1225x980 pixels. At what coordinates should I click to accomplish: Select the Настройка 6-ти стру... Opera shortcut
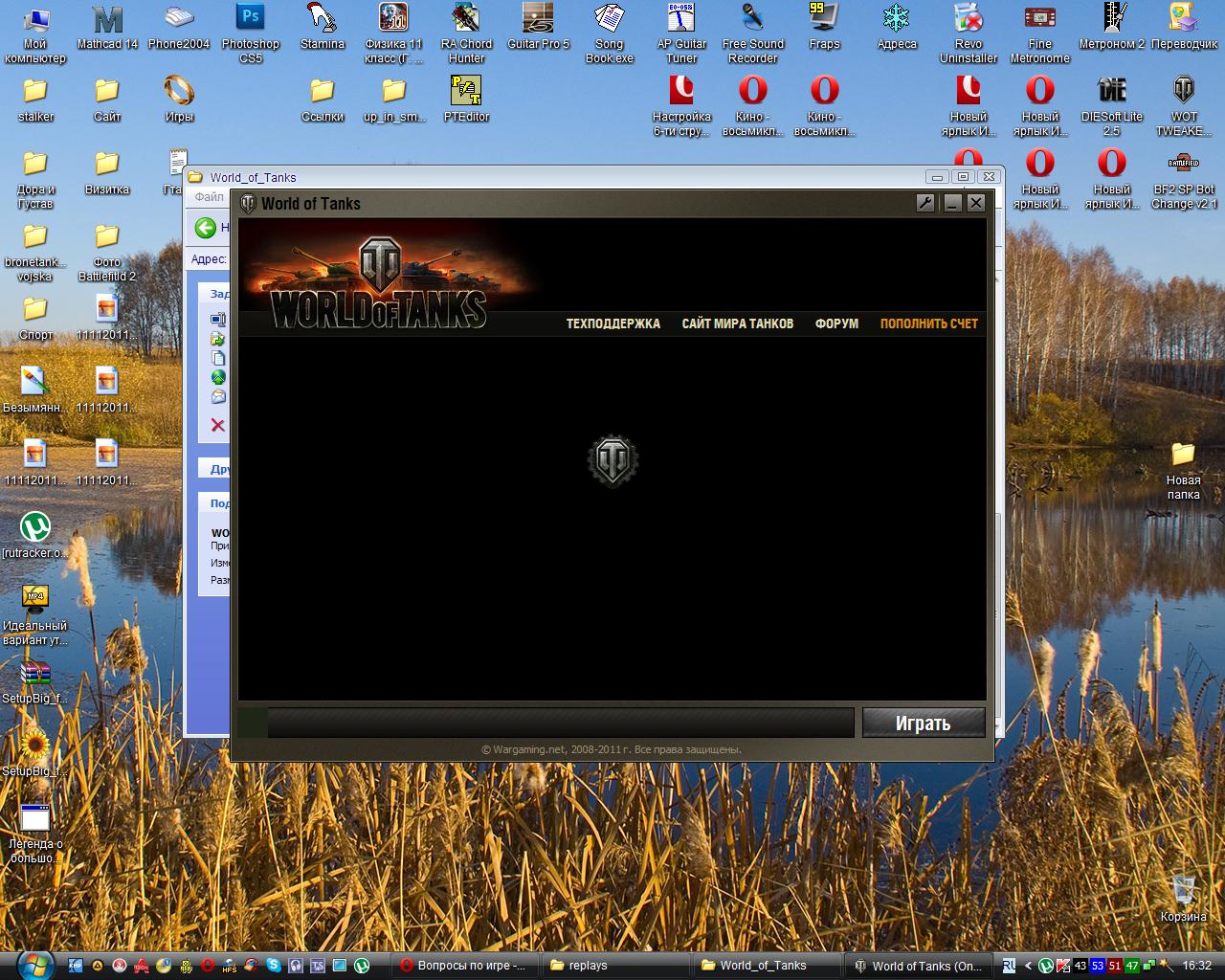point(681,107)
